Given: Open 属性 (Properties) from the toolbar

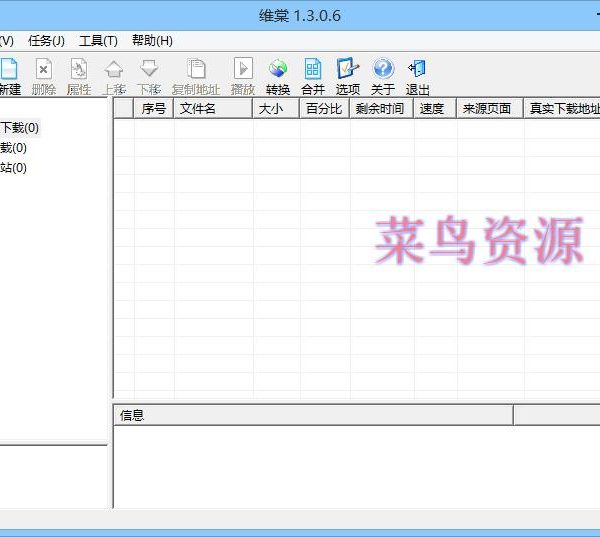Looking at the screenshot, I should tap(79, 70).
